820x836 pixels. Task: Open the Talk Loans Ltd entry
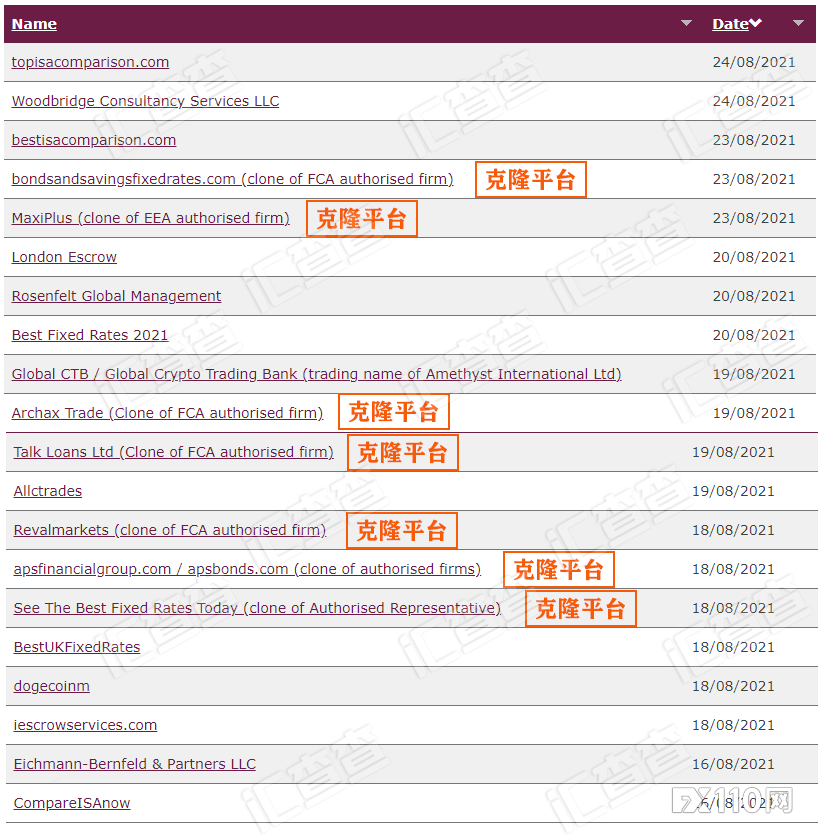(x=172, y=452)
